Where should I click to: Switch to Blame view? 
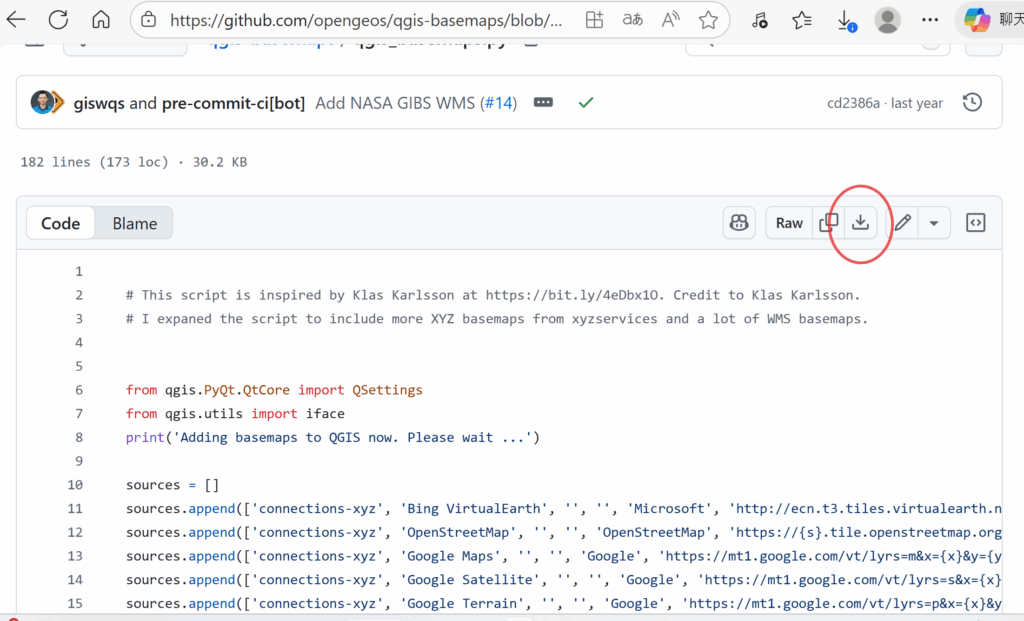pyautogui.click(x=134, y=223)
